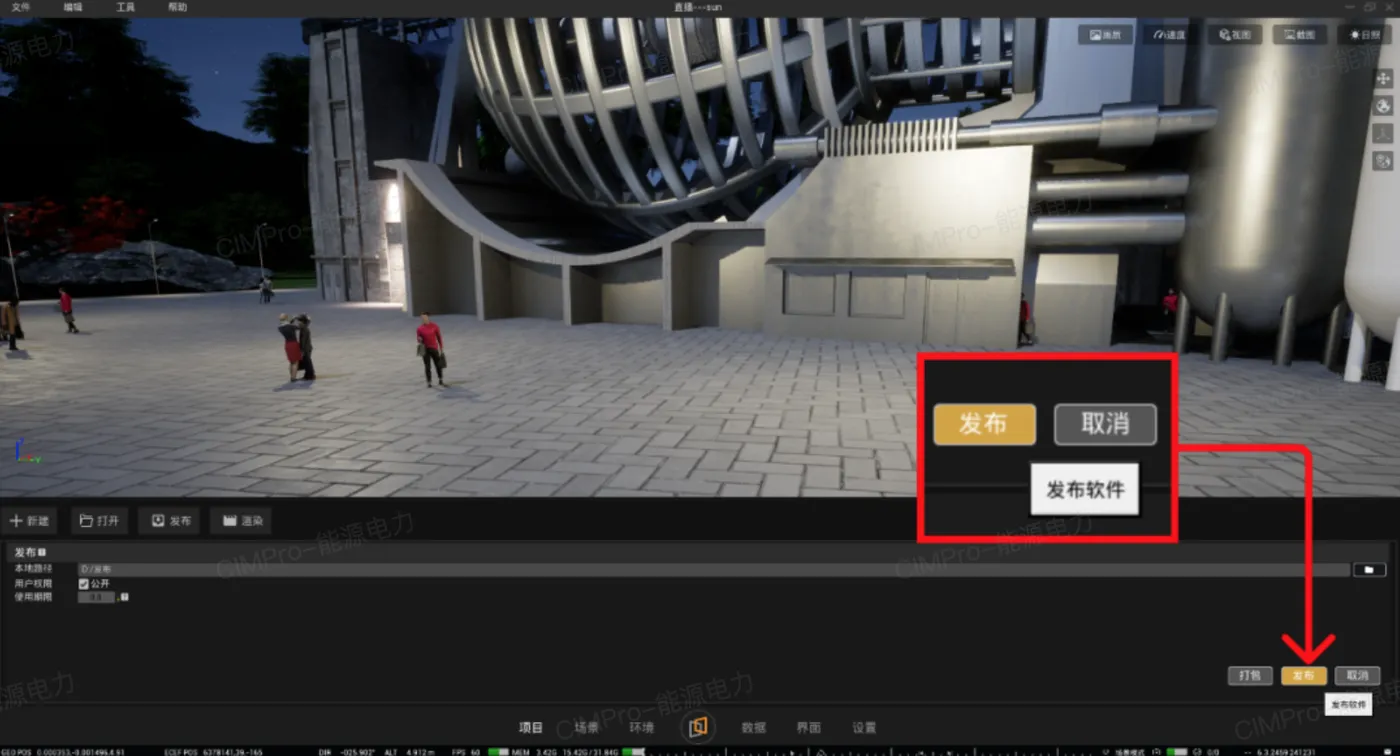Screen dimensions: 1400x756
Task: Toggle the 公开 public permission checkbox
Action: coord(84,583)
